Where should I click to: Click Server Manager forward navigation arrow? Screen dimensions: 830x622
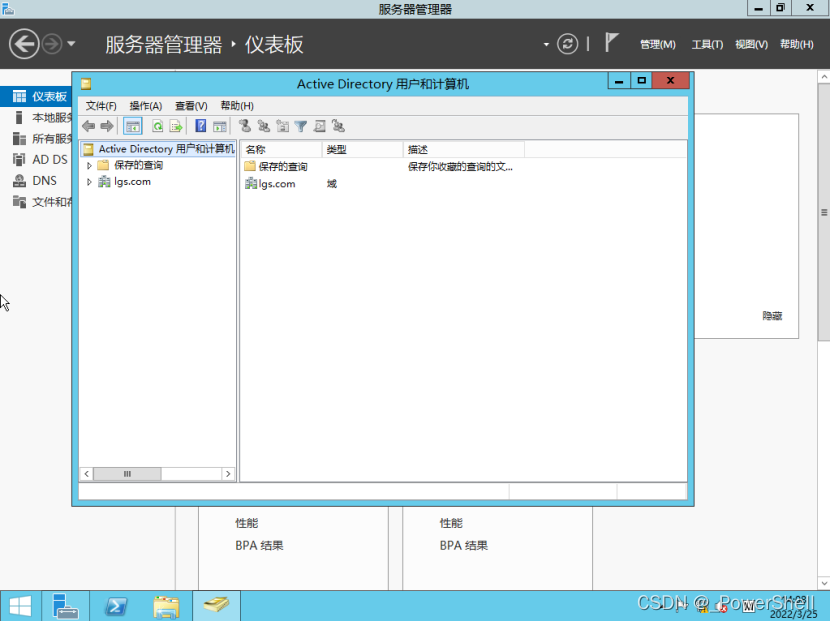click(x=52, y=44)
